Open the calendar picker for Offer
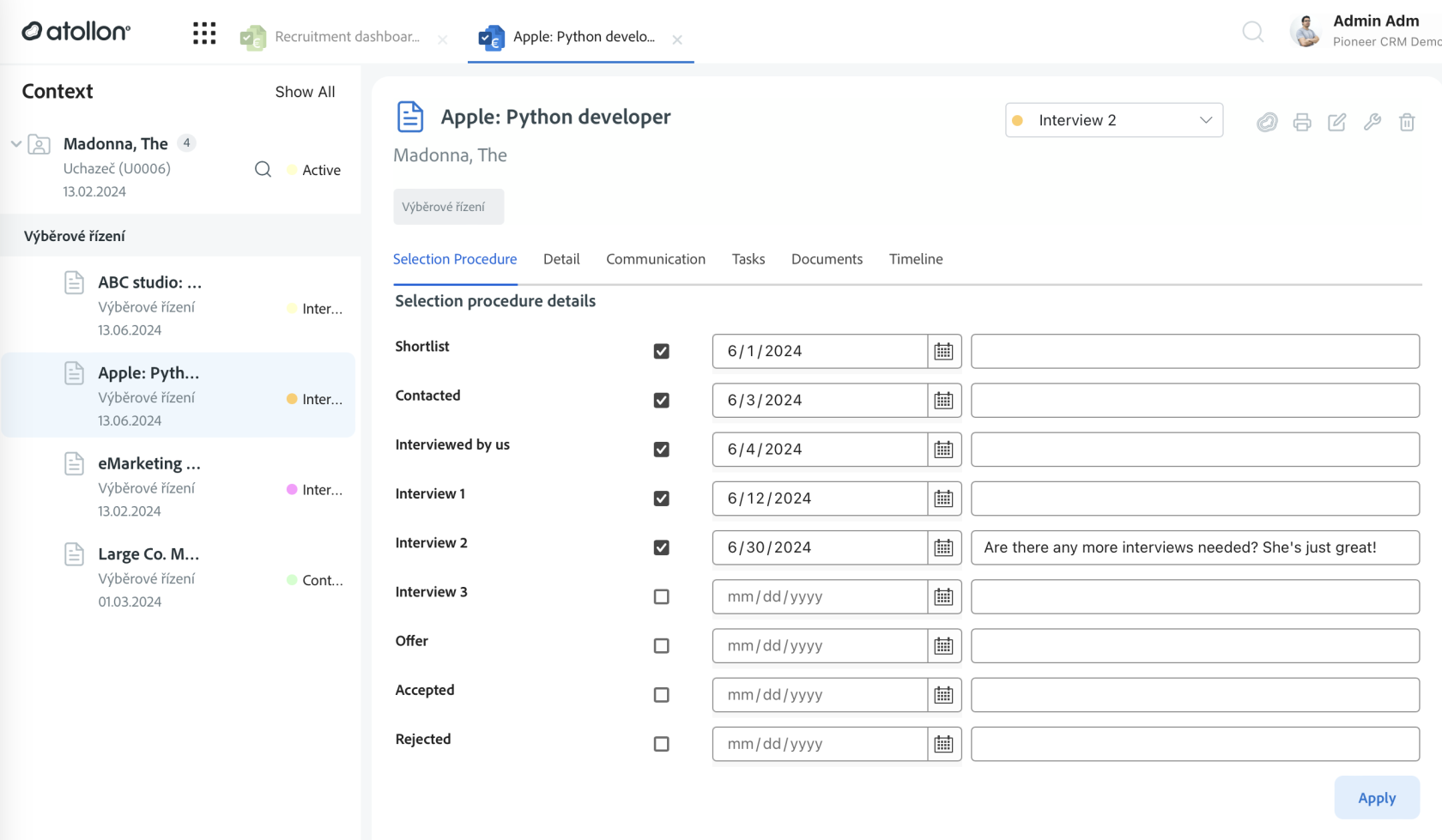The image size is (1442, 840). coord(943,645)
